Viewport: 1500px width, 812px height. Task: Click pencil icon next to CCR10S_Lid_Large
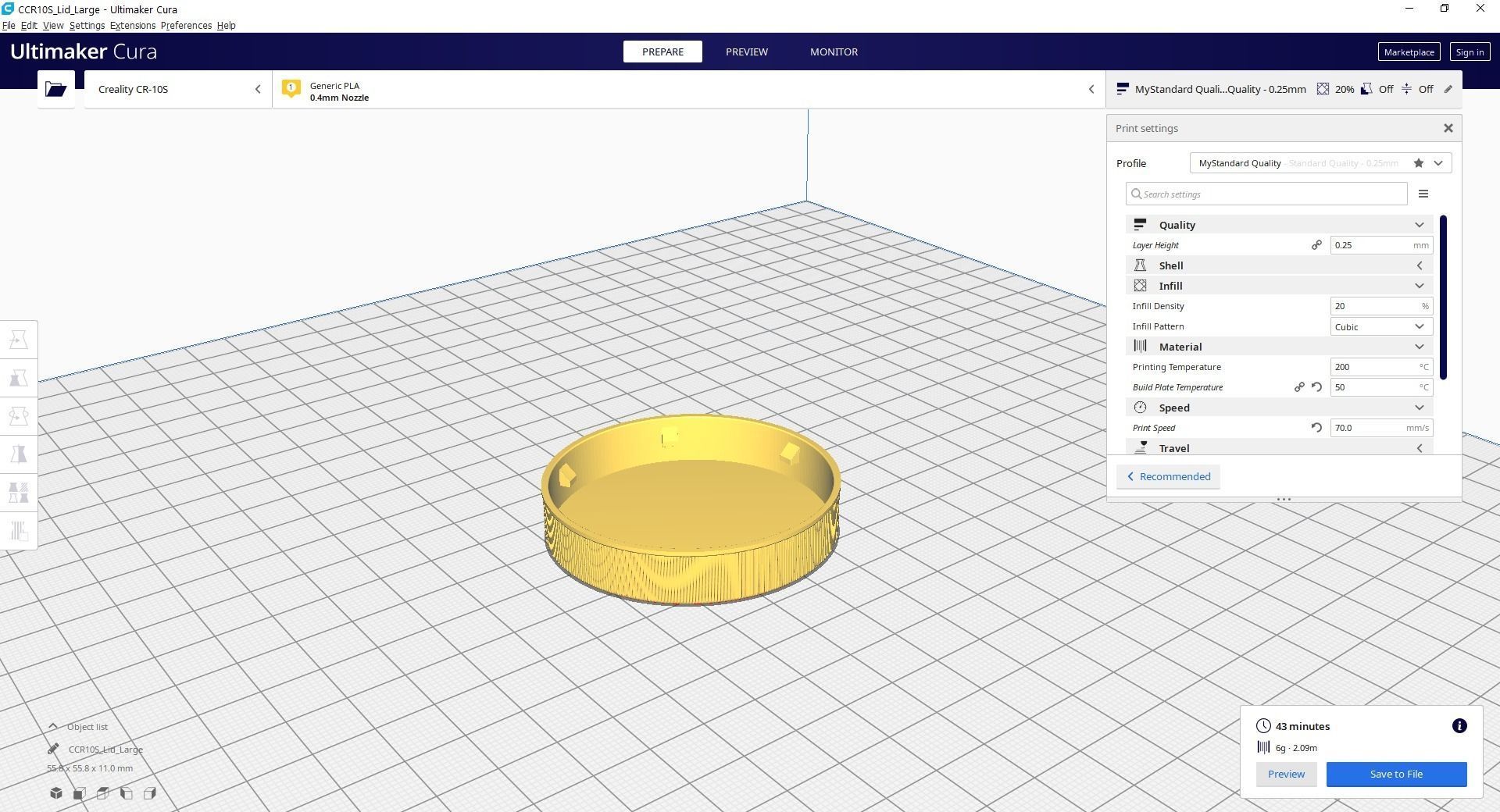(x=53, y=749)
